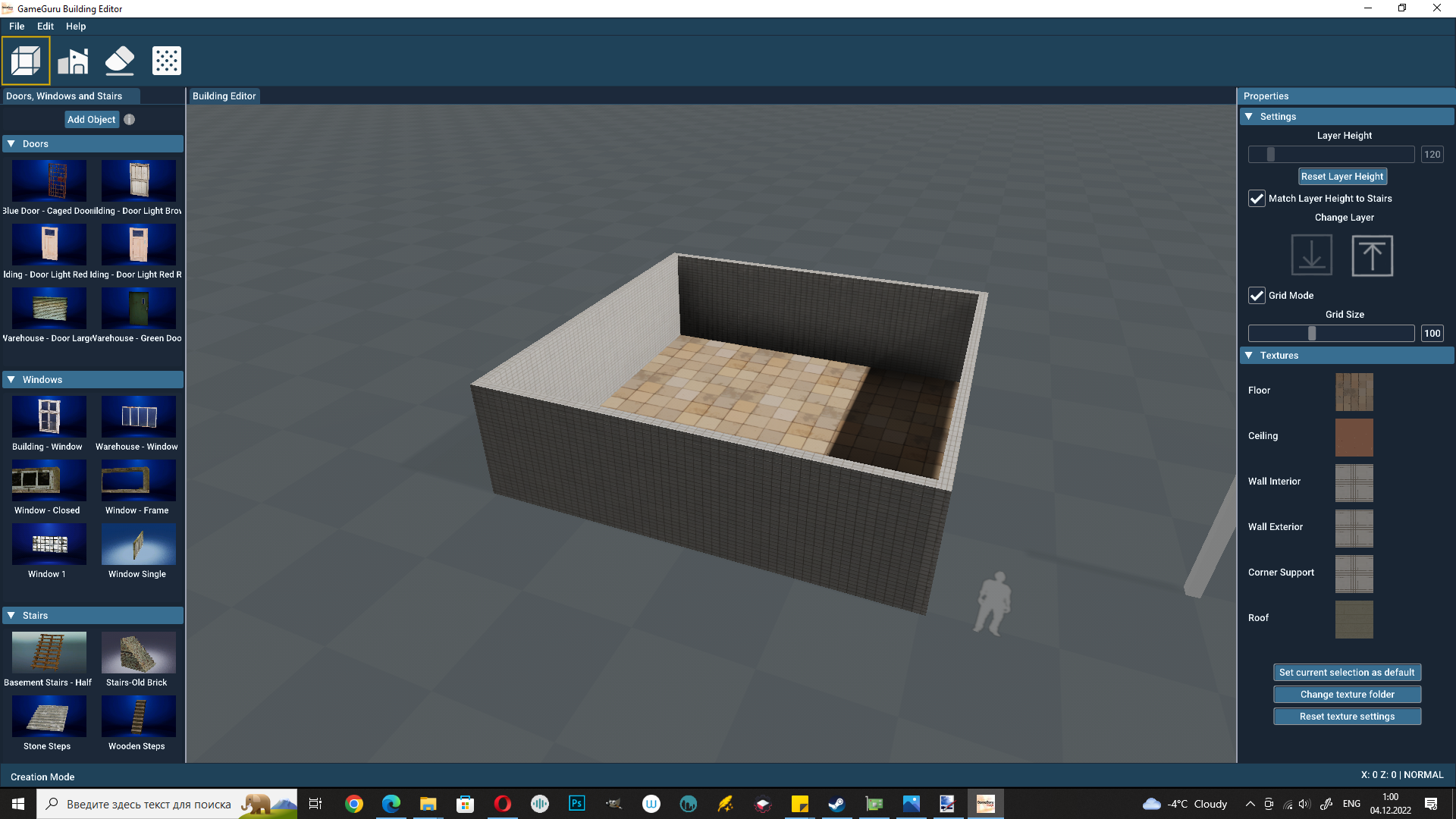1456x819 pixels.
Task: Collapse the Textures panel
Action: coord(1250,355)
